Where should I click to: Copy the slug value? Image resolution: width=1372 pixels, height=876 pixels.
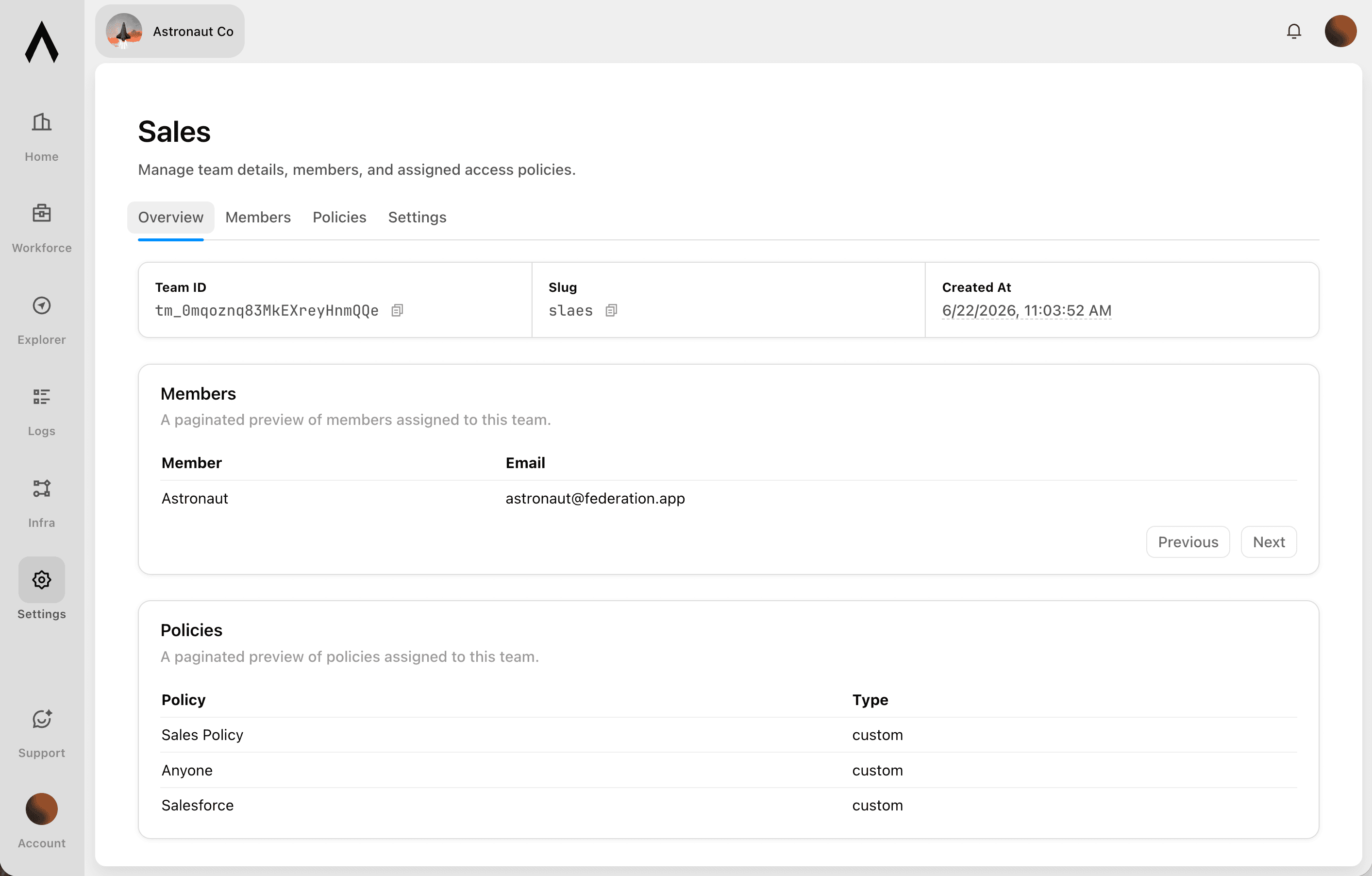point(611,311)
